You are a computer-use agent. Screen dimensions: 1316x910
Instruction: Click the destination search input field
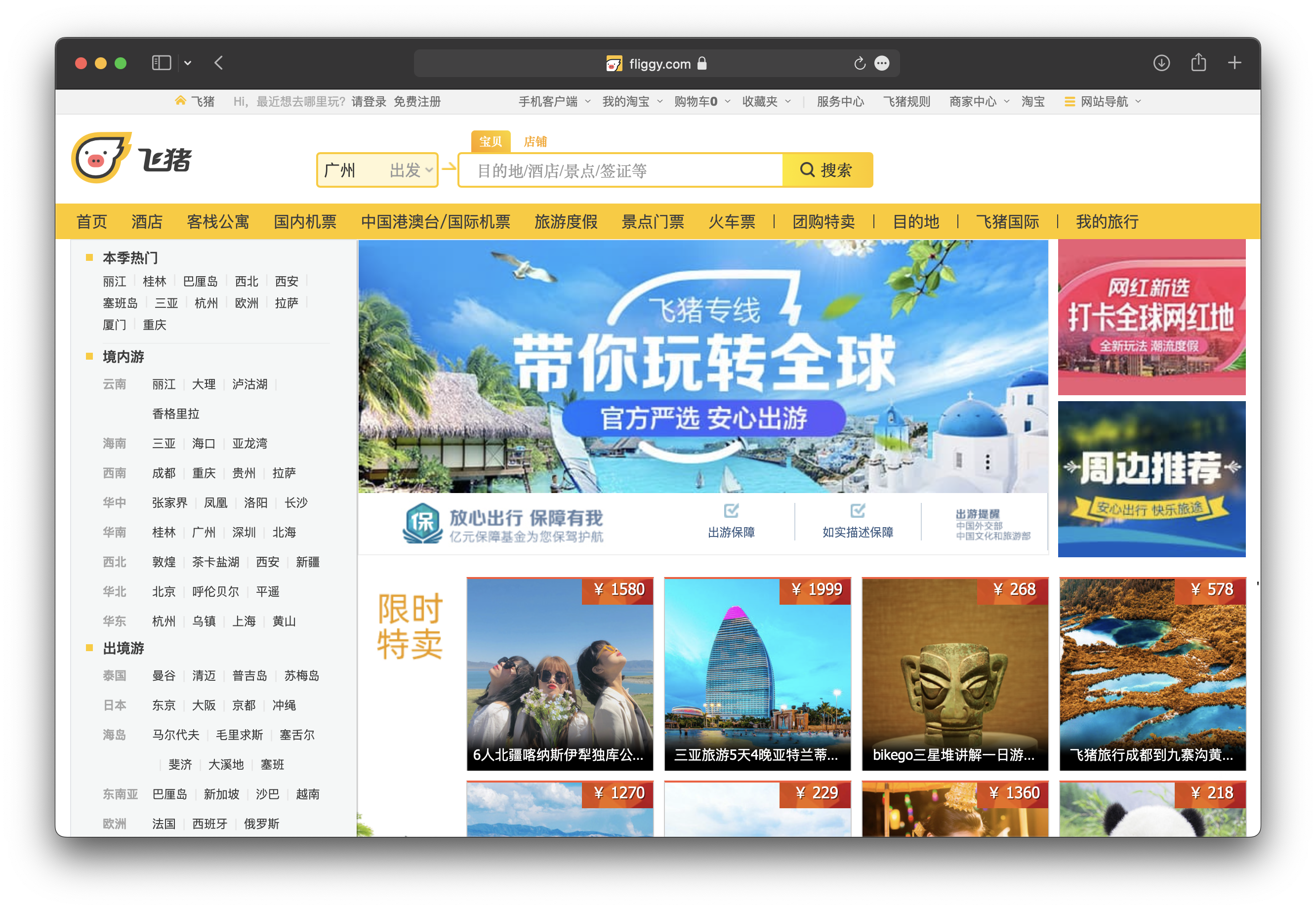[620, 170]
